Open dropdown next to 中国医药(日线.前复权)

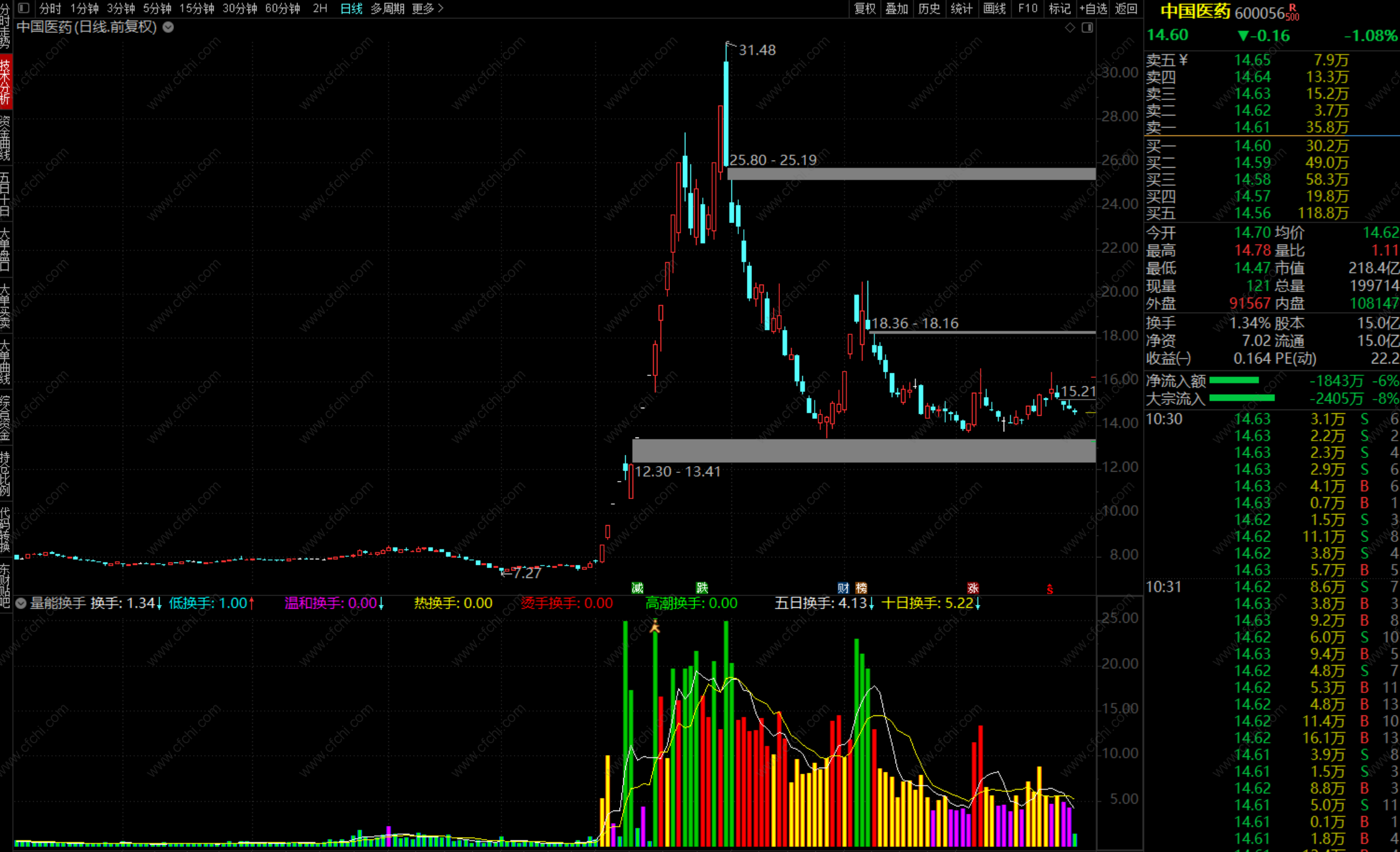[x=168, y=27]
